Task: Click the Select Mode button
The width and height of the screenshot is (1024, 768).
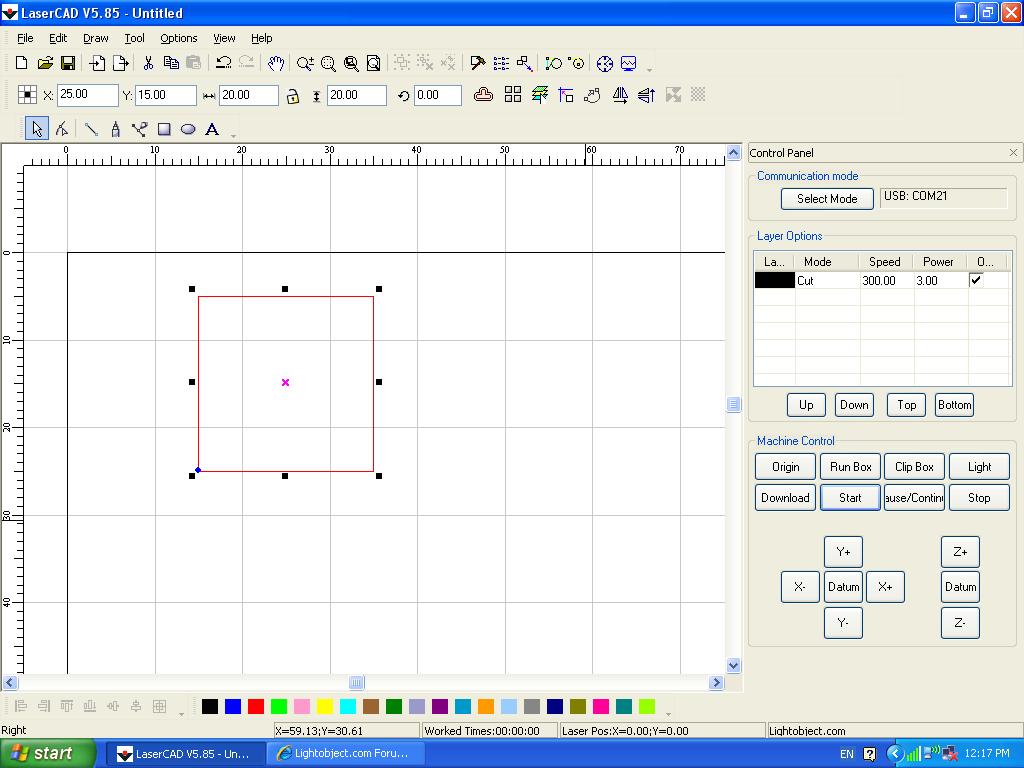Action: tap(826, 199)
